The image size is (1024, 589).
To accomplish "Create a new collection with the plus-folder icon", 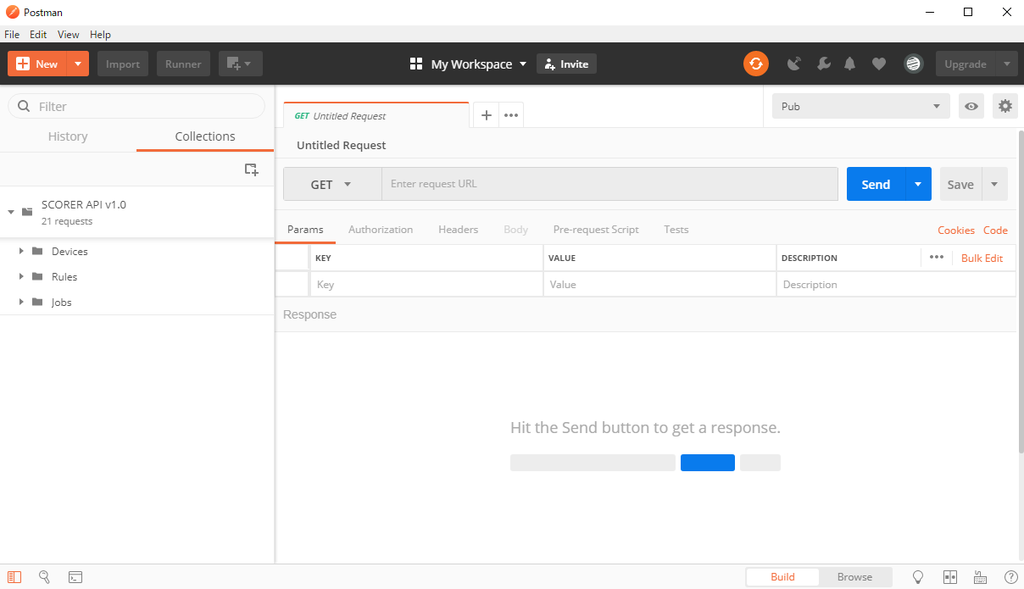I will [251, 170].
